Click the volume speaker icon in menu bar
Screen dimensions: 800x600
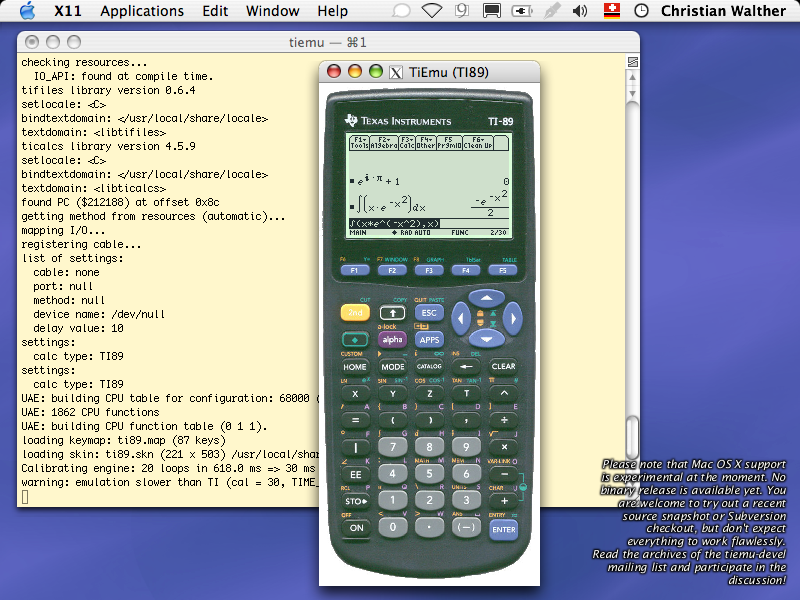pos(580,11)
